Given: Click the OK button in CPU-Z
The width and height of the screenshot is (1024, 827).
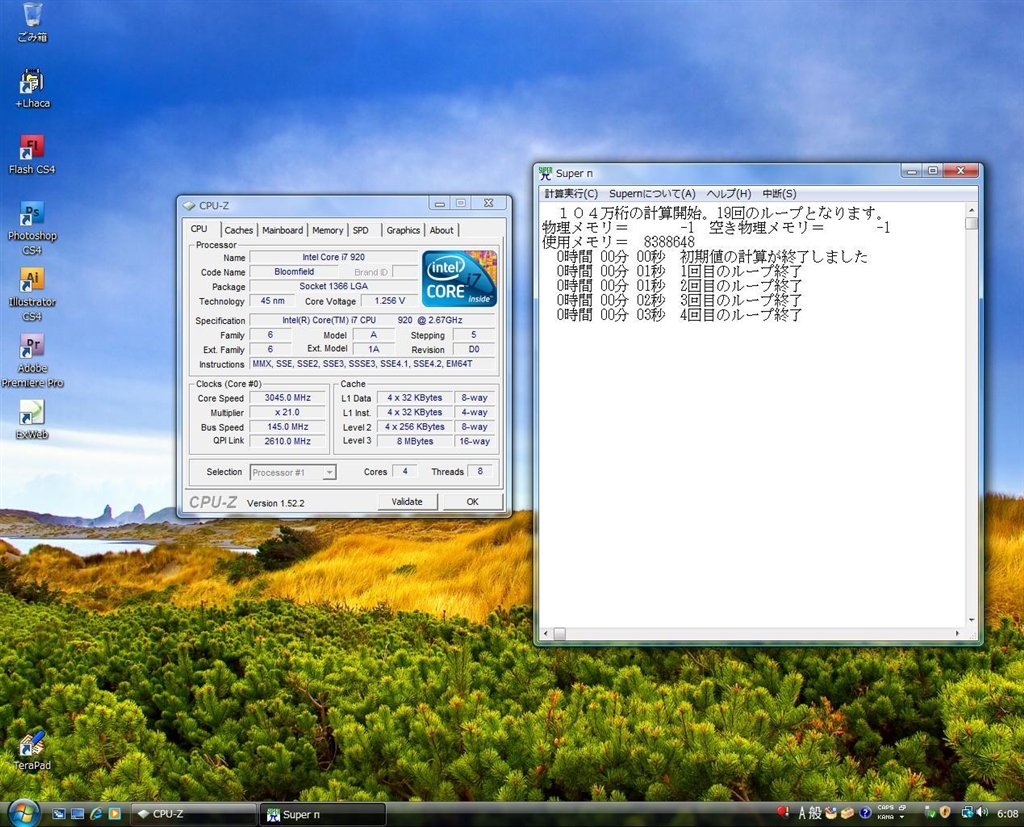Looking at the screenshot, I should pyautogui.click(x=472, y=502).
